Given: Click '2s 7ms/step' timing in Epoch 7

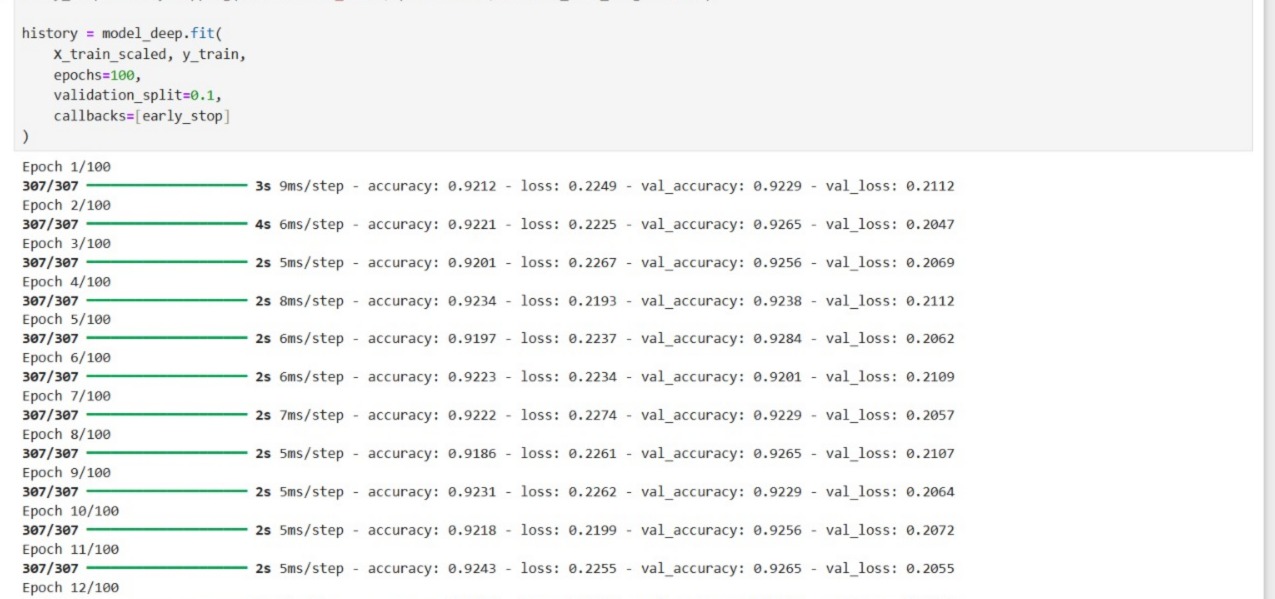Looking at the screenshot, I should pos(299,415).
